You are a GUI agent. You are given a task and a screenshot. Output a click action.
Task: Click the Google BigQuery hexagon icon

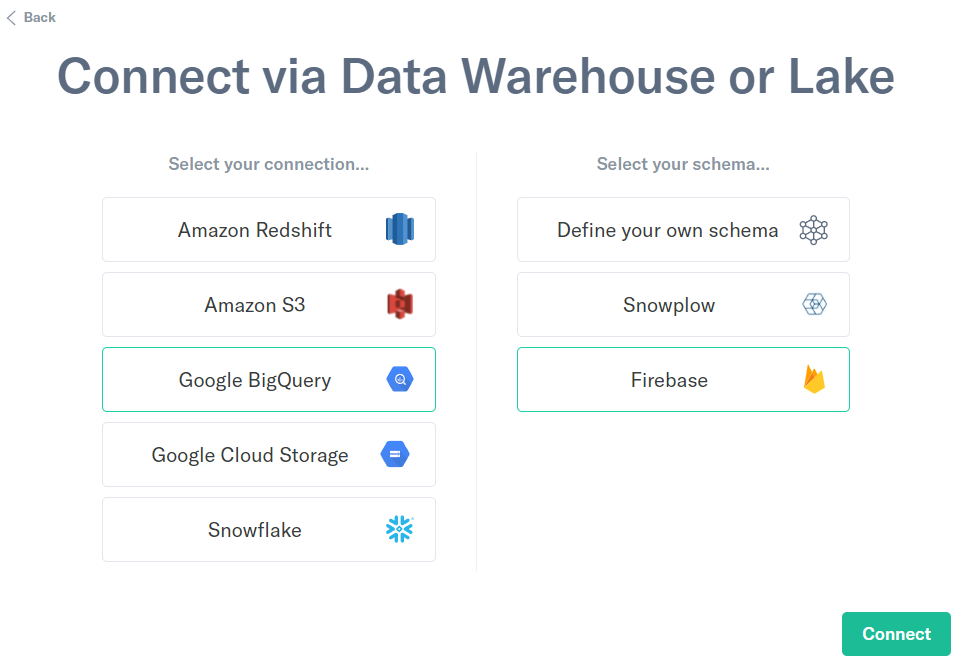(399, 380)
